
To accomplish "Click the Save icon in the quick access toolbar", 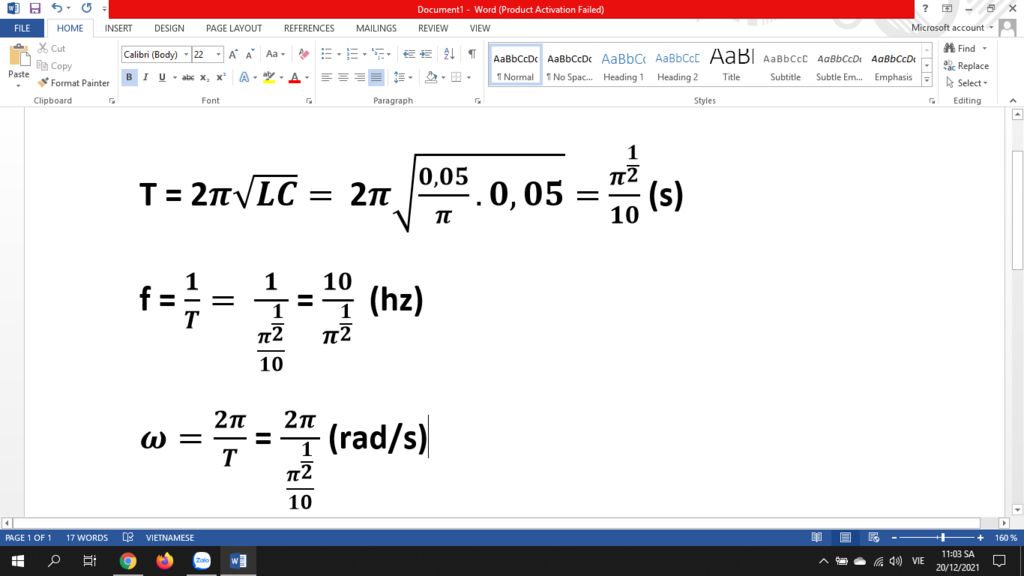I will click(35, 8).
